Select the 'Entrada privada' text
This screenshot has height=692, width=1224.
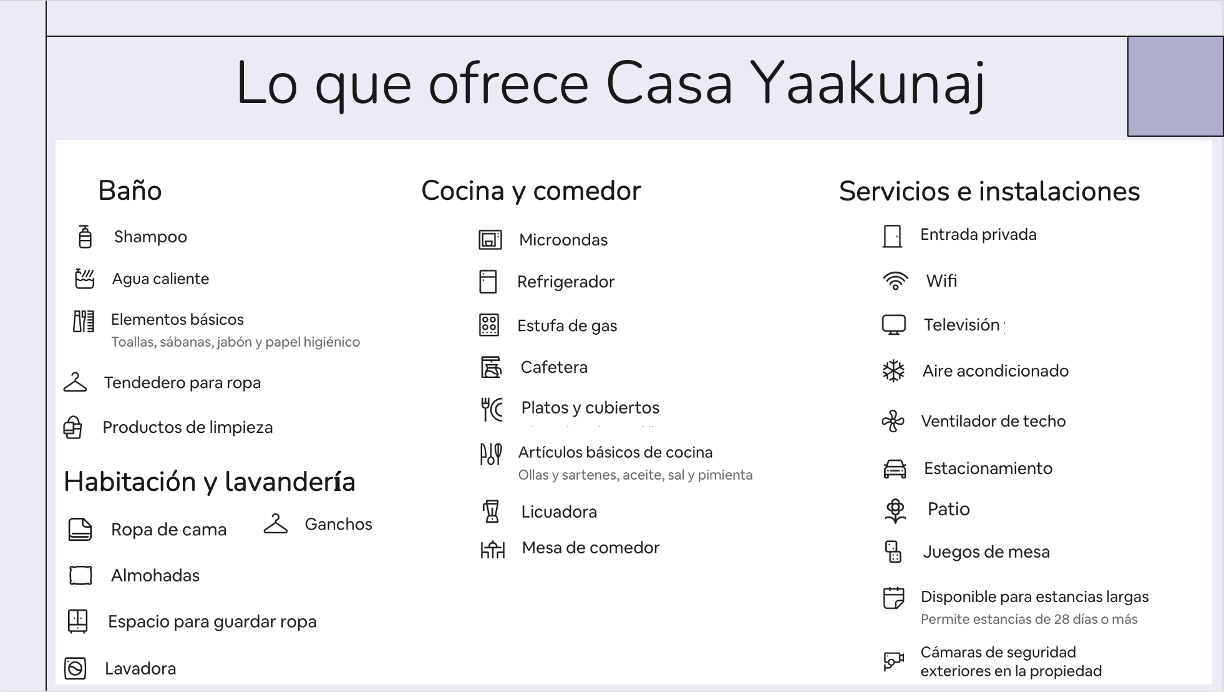tap(978, 235)
